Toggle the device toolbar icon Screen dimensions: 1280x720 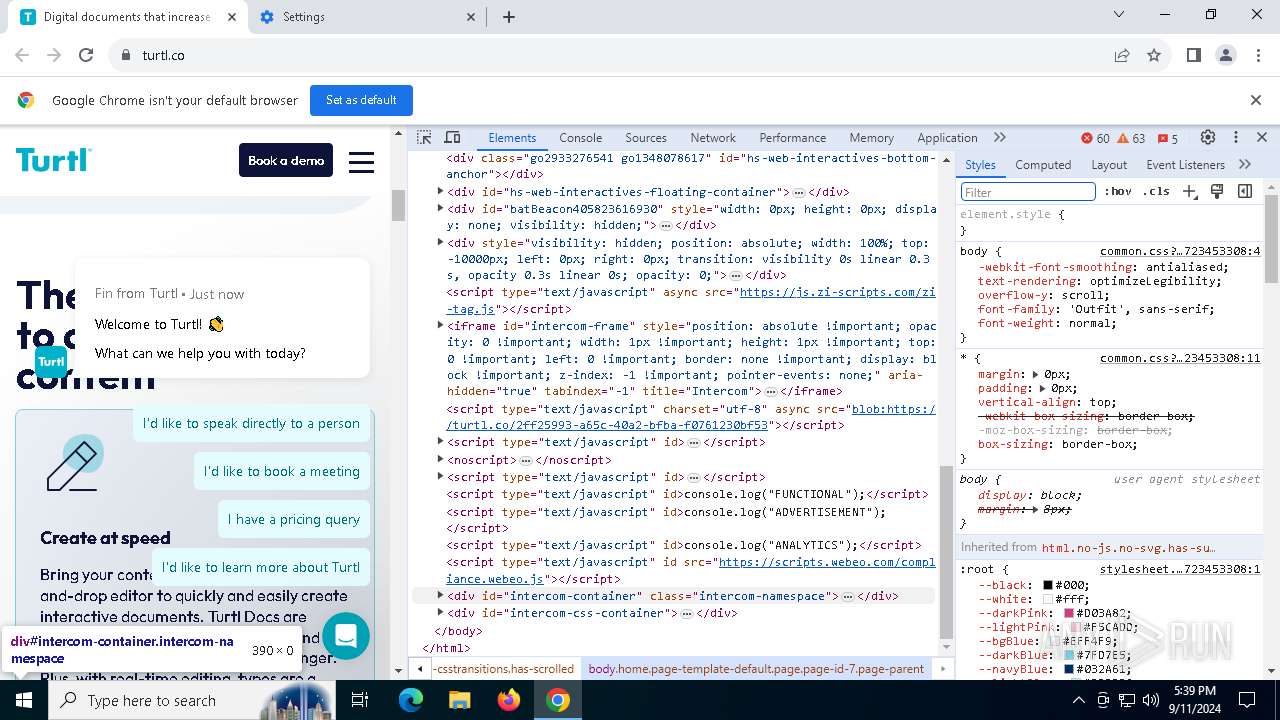point(452,138)
